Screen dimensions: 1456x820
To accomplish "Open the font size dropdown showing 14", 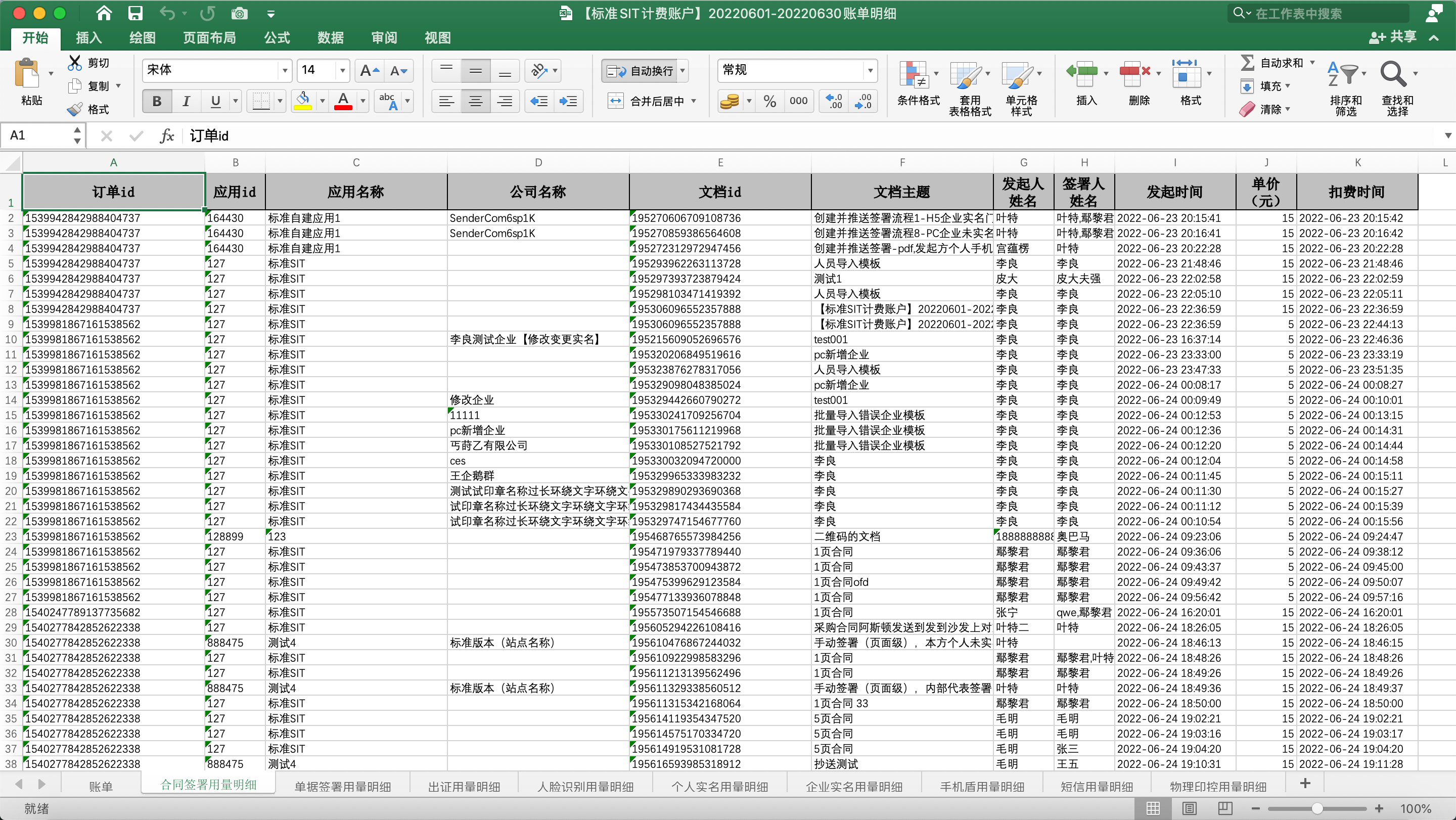I will (x=343, y=71).
